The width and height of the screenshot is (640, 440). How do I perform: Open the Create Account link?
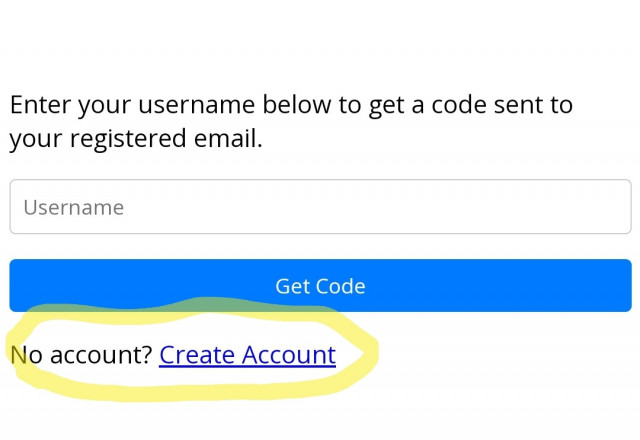[247, 355]
